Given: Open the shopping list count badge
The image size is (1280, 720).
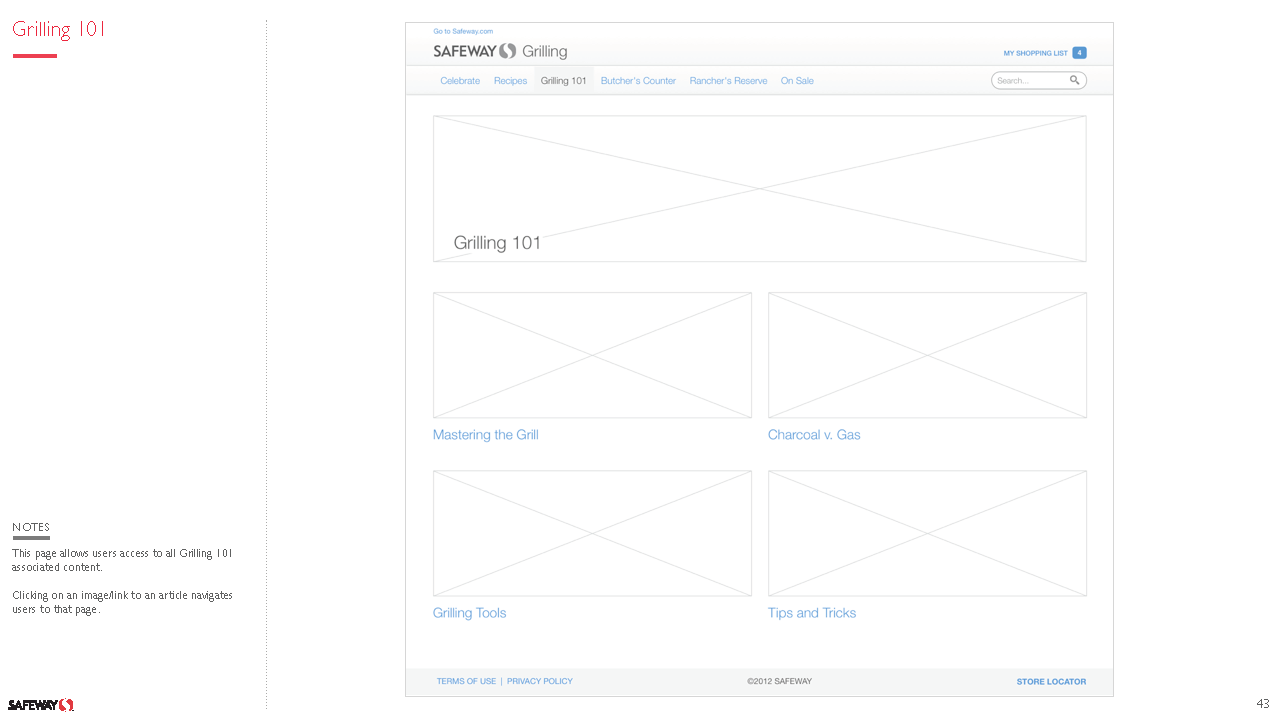Looking at the screenshot, I should (x=1079, y=53).
